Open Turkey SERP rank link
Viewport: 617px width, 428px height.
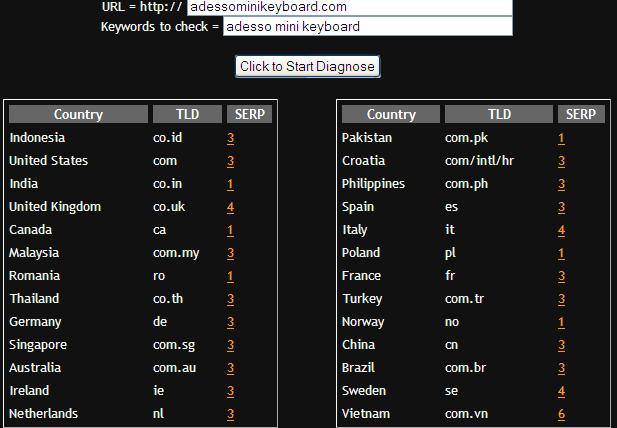coord(562,299)
